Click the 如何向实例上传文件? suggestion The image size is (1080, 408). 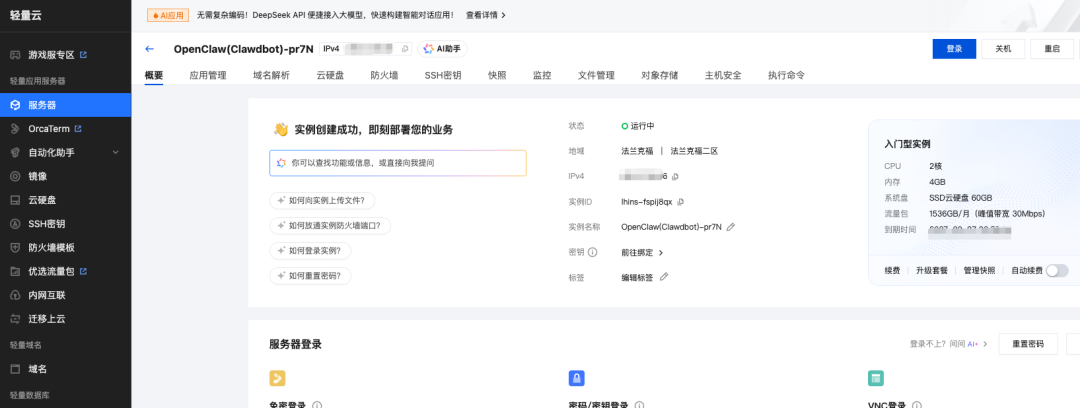click(322, 201)
